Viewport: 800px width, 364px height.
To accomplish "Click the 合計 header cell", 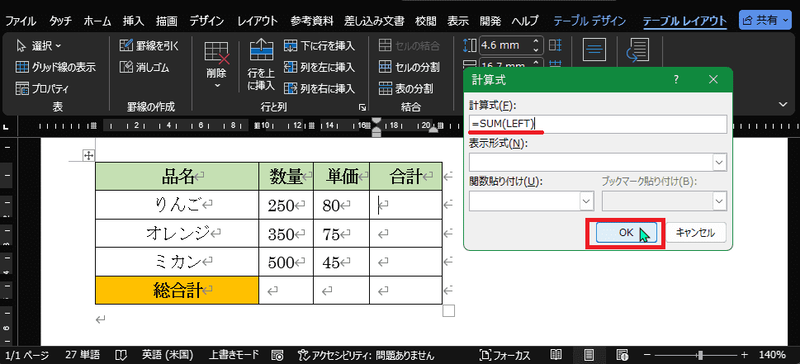I will point(406,177).
